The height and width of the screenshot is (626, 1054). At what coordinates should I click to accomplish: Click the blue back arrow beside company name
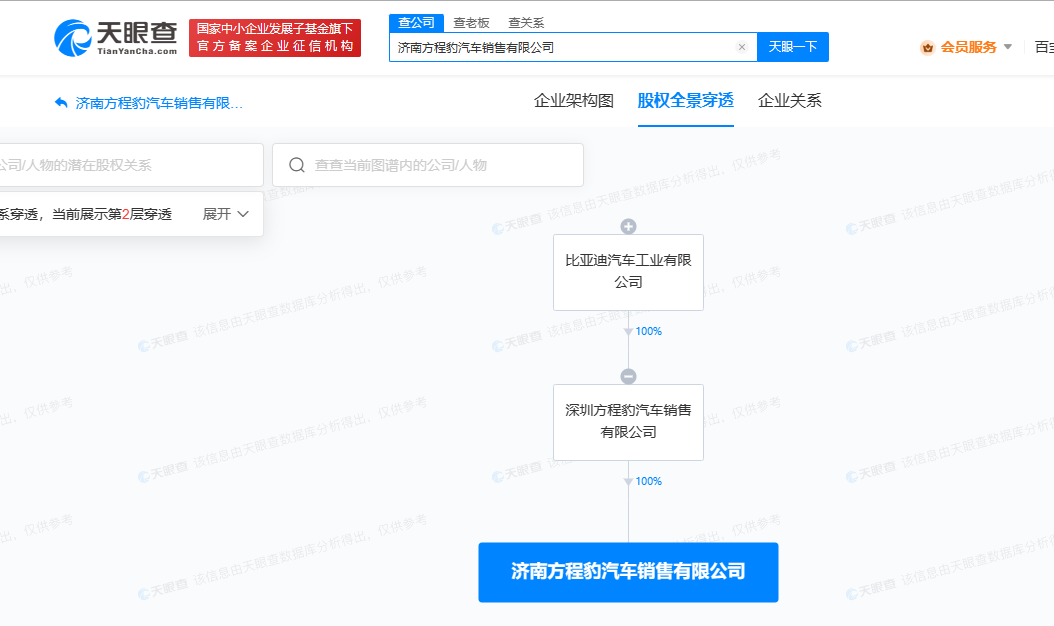60,102
